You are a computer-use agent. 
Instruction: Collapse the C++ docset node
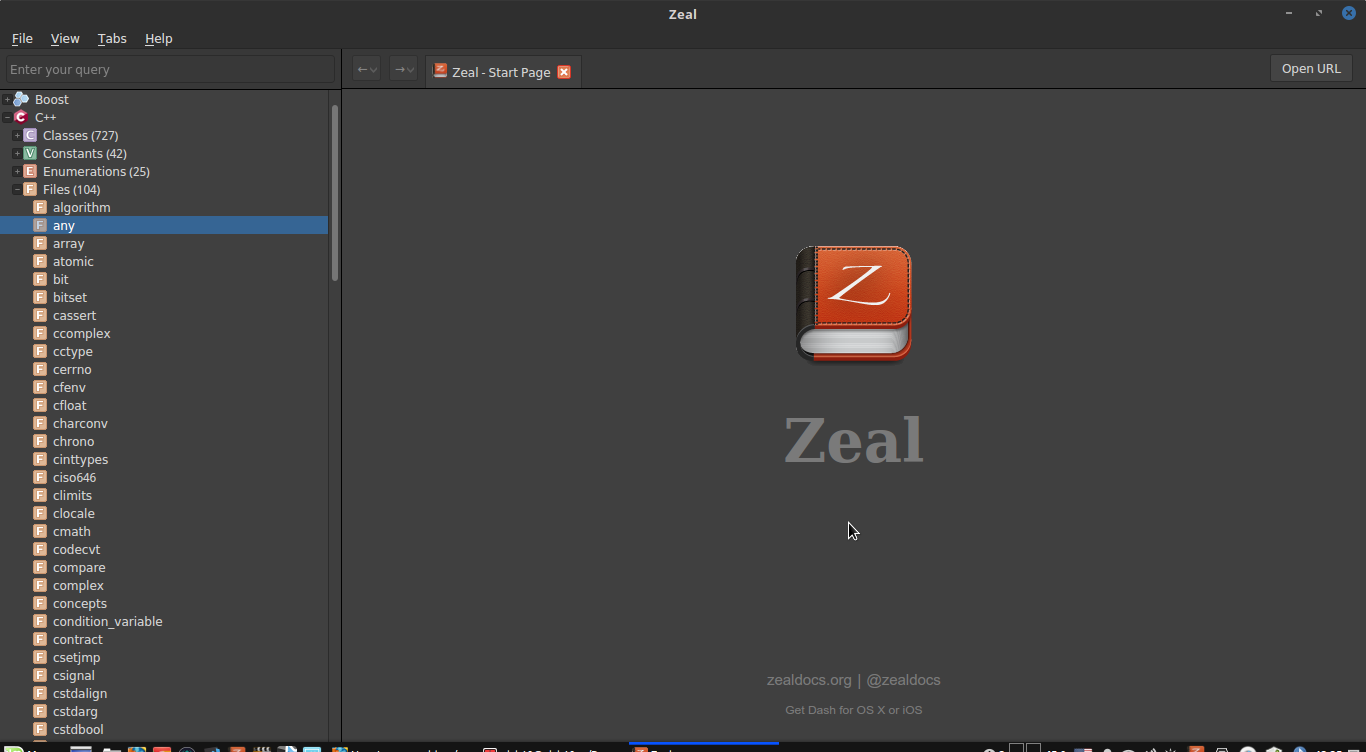(x=7, y=117)
